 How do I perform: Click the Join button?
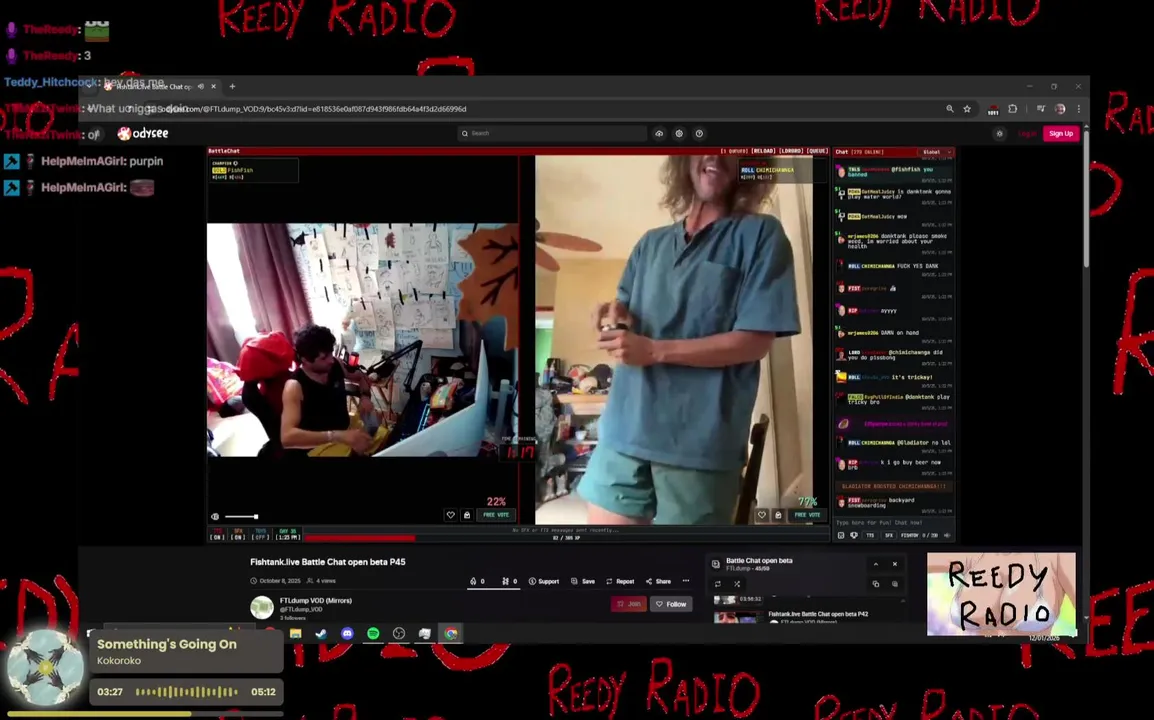tap(629, 604)
